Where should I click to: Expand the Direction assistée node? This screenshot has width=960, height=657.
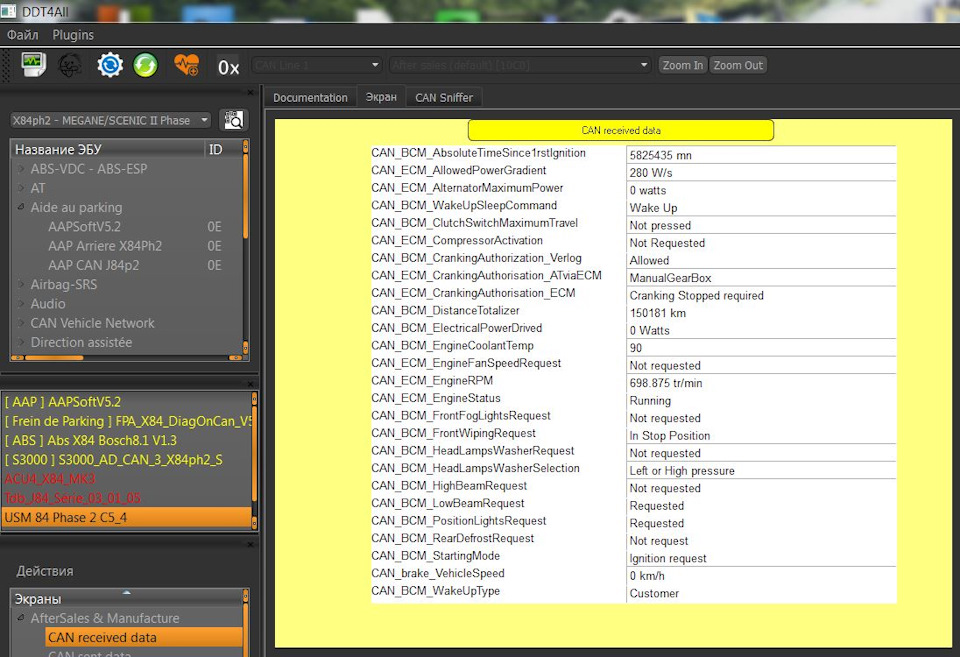pyautogui.click(x=21, y=342)
